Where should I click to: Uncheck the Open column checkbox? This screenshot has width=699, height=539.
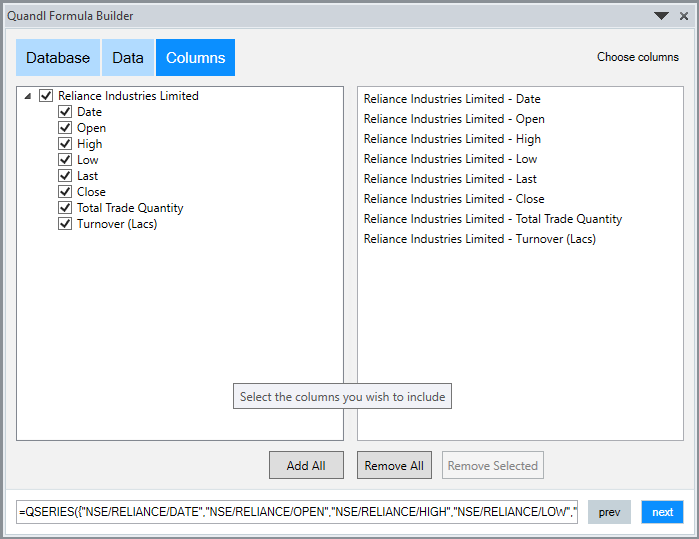[65, 128]
